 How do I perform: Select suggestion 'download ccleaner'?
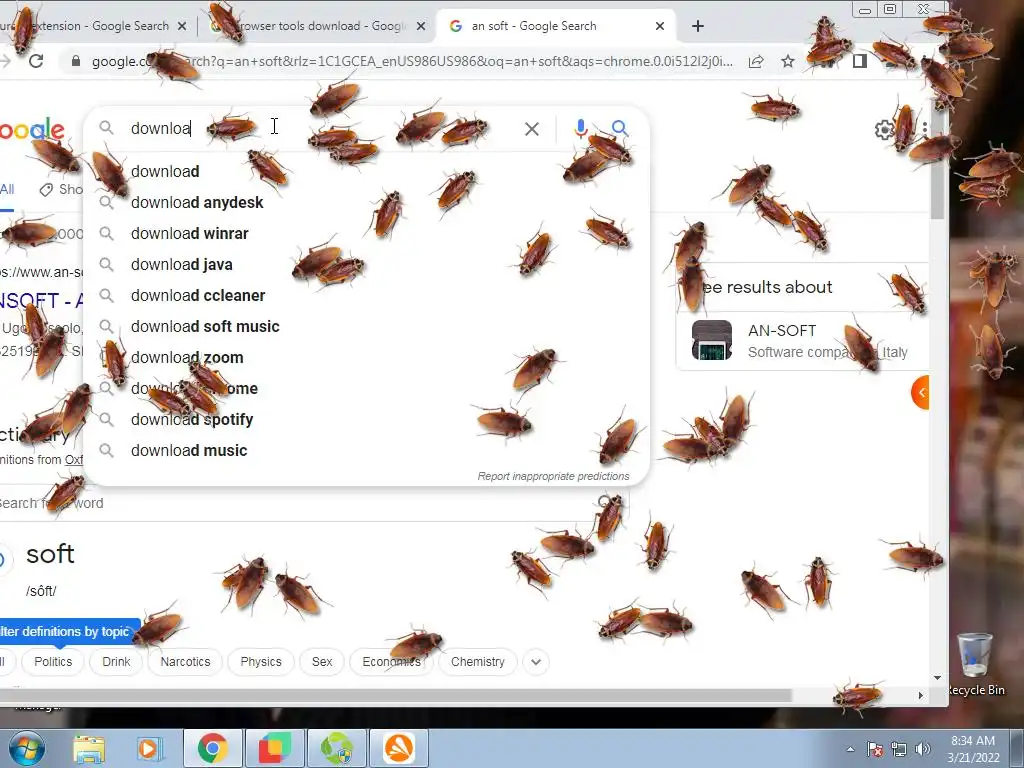pos(366,295)
